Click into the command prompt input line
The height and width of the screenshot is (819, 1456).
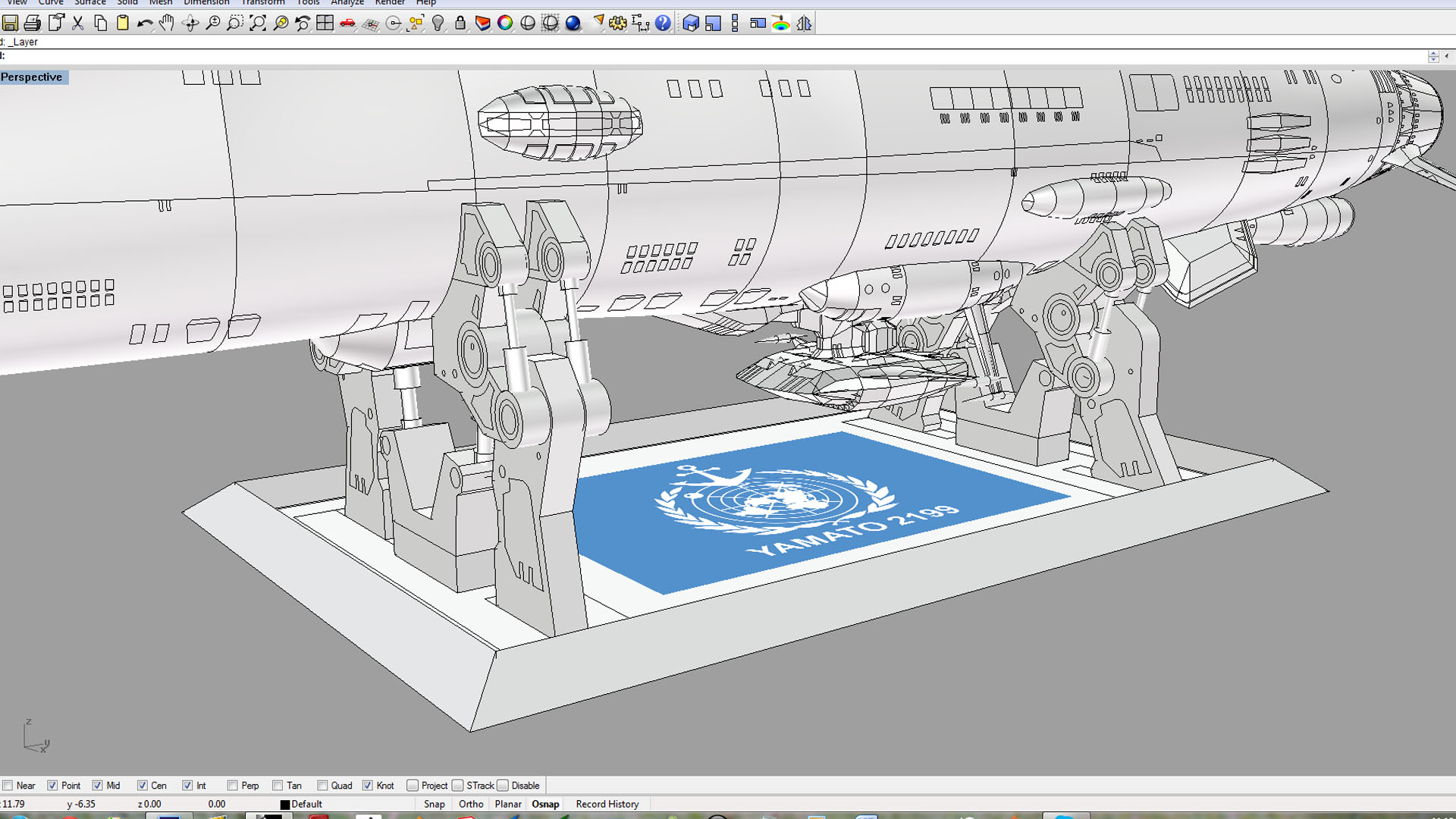pyautogui.click(x=713, y=56)
